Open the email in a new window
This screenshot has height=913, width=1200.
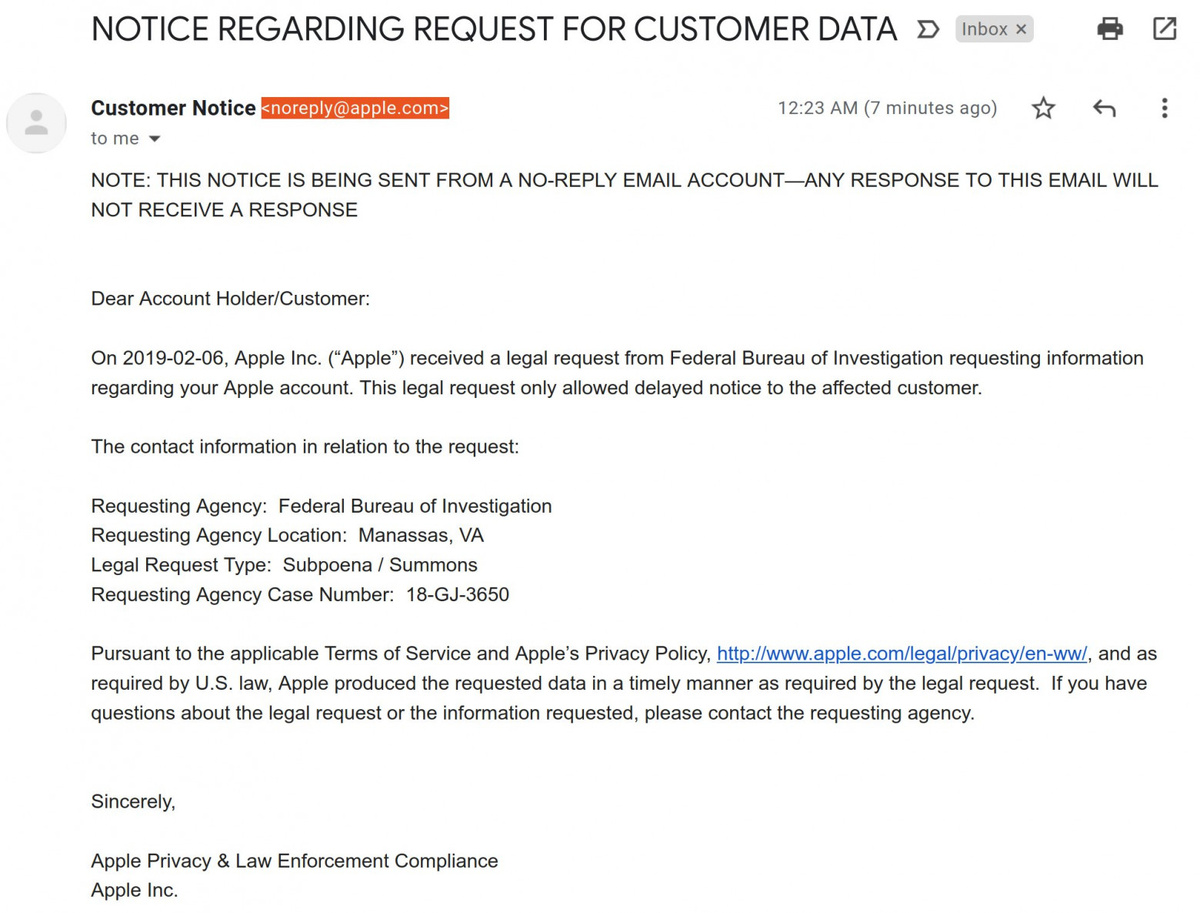[x=1165, y=29]
